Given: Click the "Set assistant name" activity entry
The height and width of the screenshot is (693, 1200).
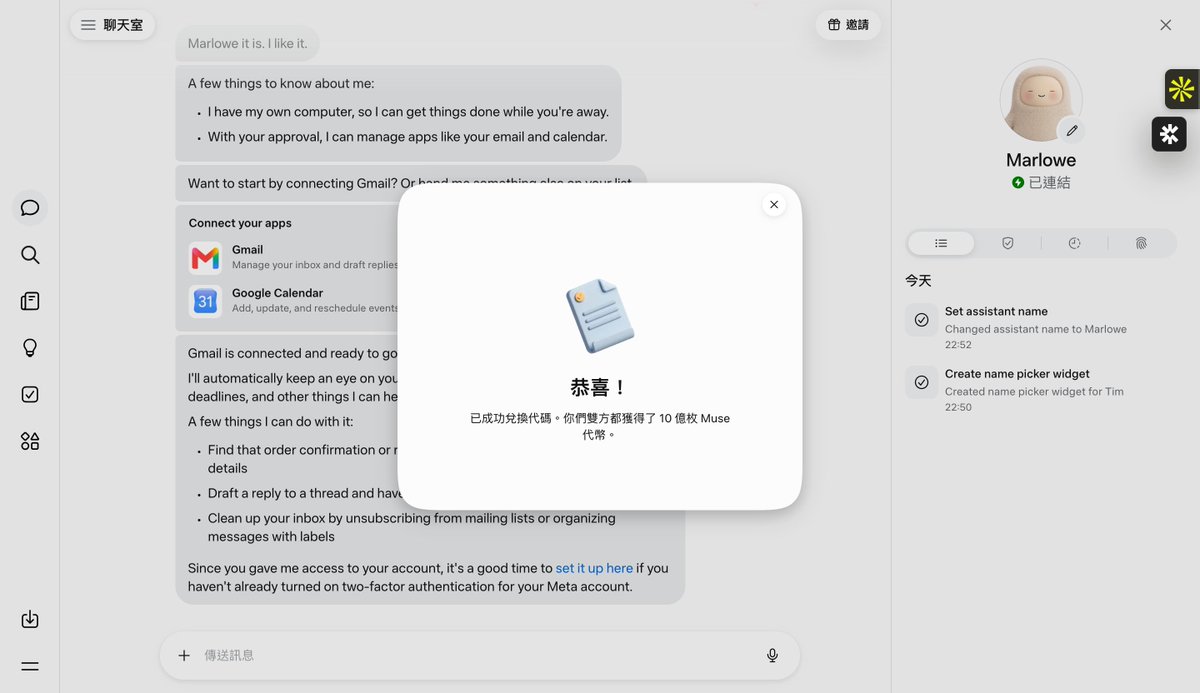Looking at the screenshot, I should tap(1041, 328).
